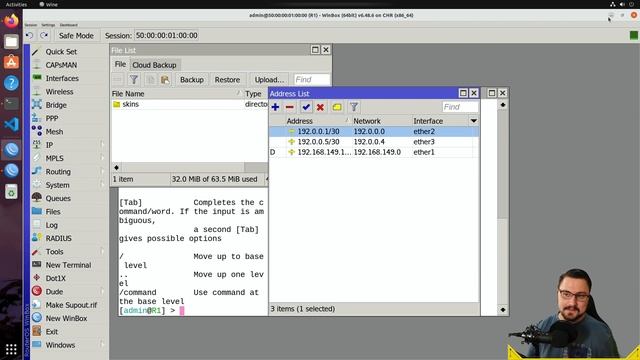Open RADIUS from the sidebar
This screenshot has height=360, width=640.
pos(58,238)
